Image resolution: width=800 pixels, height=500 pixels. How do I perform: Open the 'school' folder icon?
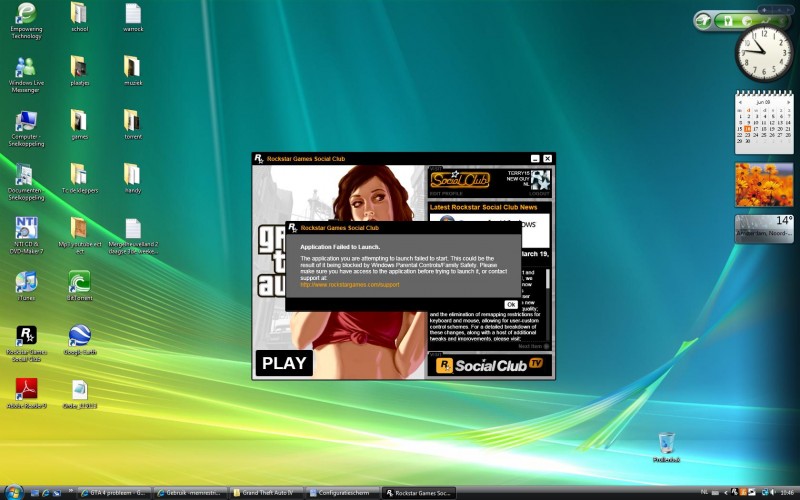[x=79, y=17]
